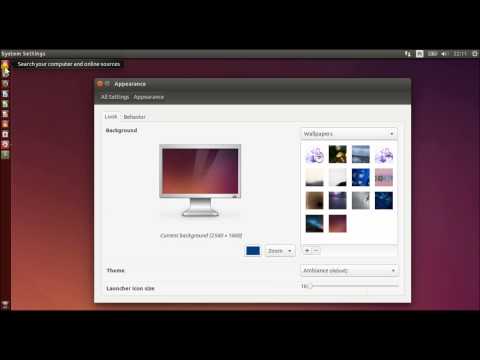This screenshot has width=480, height=360.
Task: Open the Zoom background style dropdown
Action: coord(280,251)
